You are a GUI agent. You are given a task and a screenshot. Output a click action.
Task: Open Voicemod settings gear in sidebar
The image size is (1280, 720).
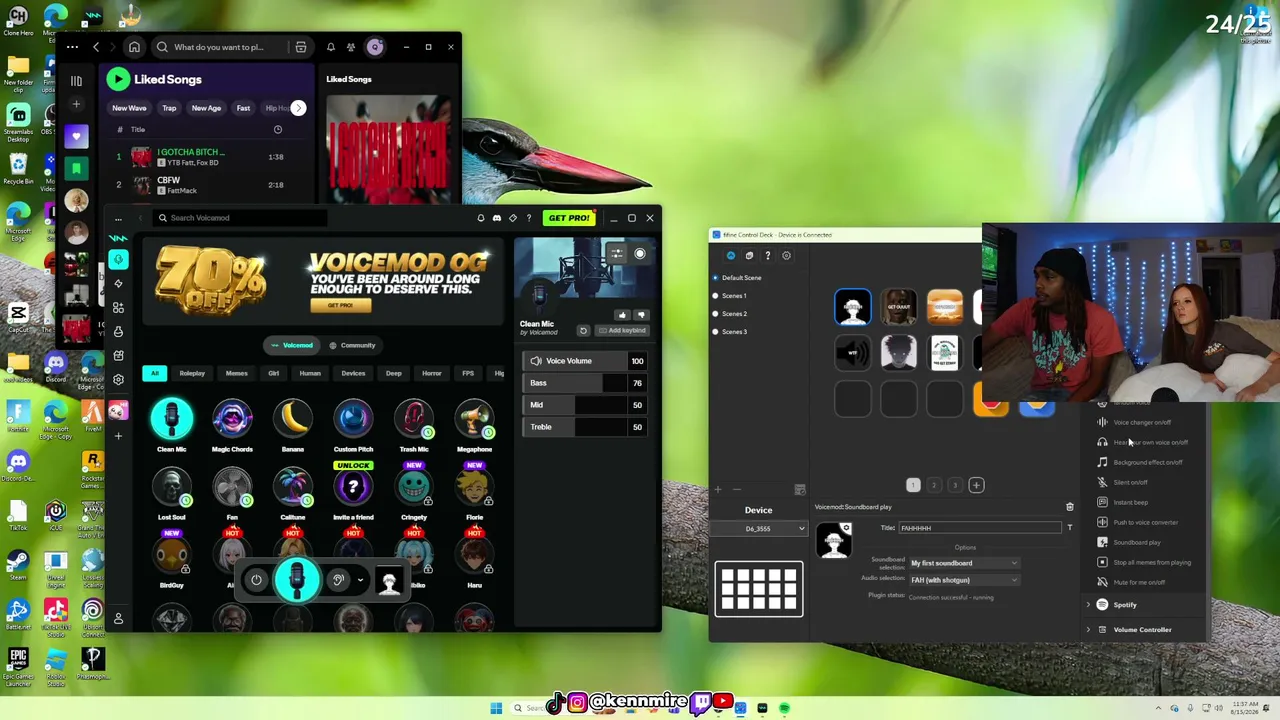(118, 379)
